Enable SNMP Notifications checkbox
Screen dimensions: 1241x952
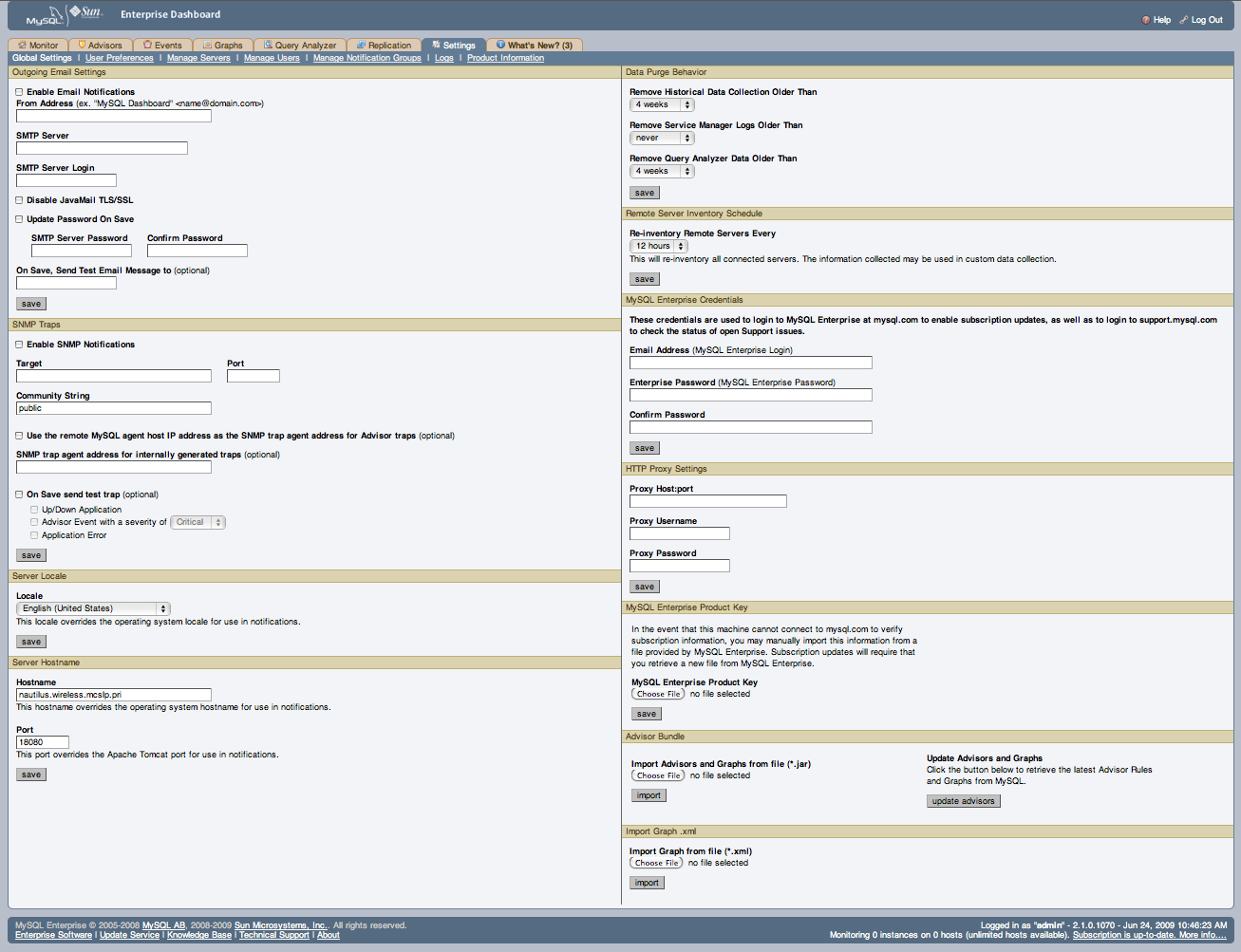[18, 344]
